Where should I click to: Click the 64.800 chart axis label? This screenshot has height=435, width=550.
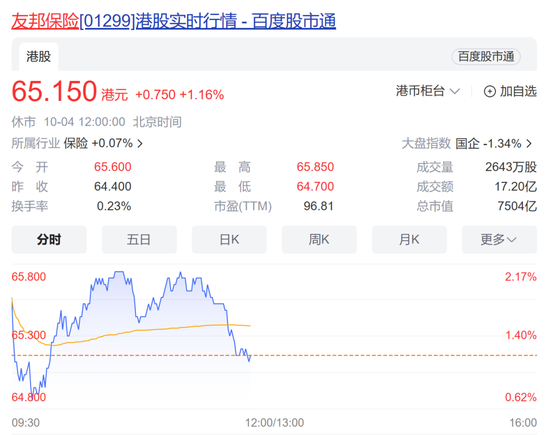click(29, 397)
